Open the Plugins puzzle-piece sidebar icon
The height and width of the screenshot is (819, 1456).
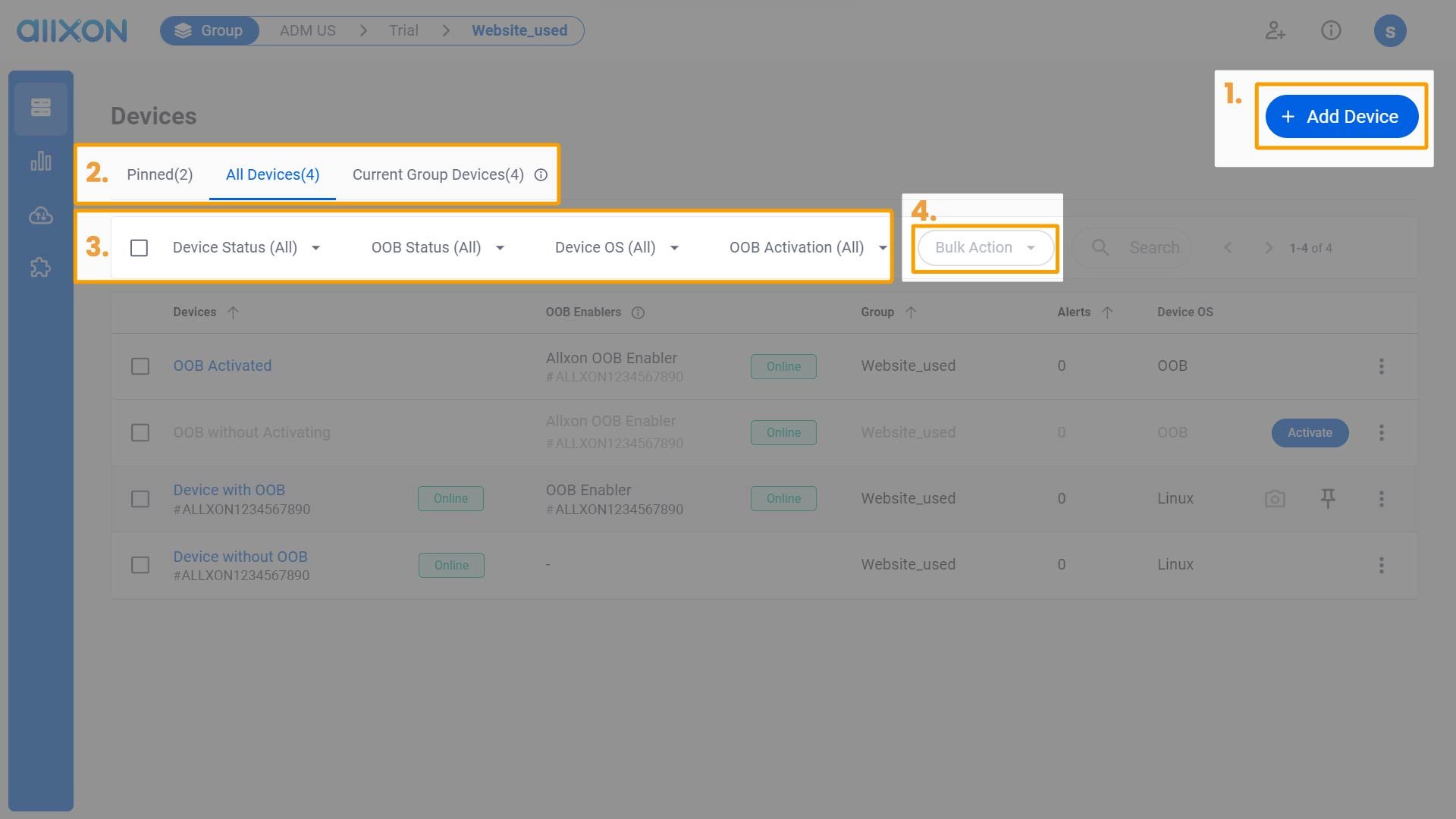(41, 268)
